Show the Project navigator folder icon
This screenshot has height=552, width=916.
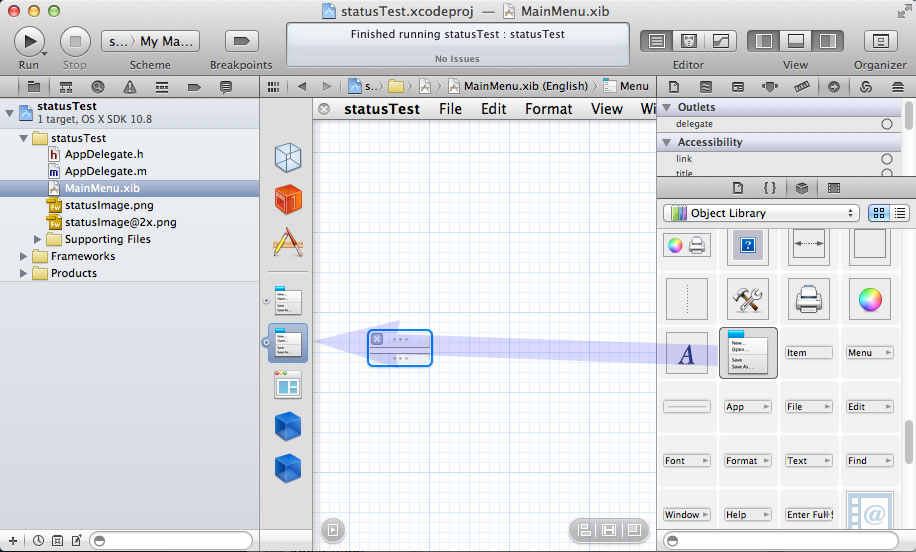pyautogui.click(x=34, y=87)
